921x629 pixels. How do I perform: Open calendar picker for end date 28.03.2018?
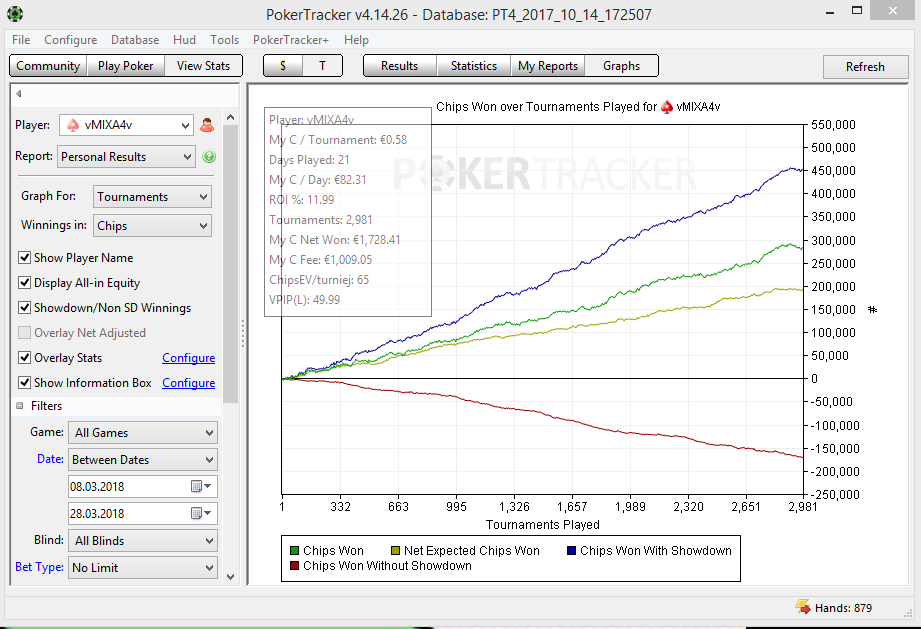[201, 513]
